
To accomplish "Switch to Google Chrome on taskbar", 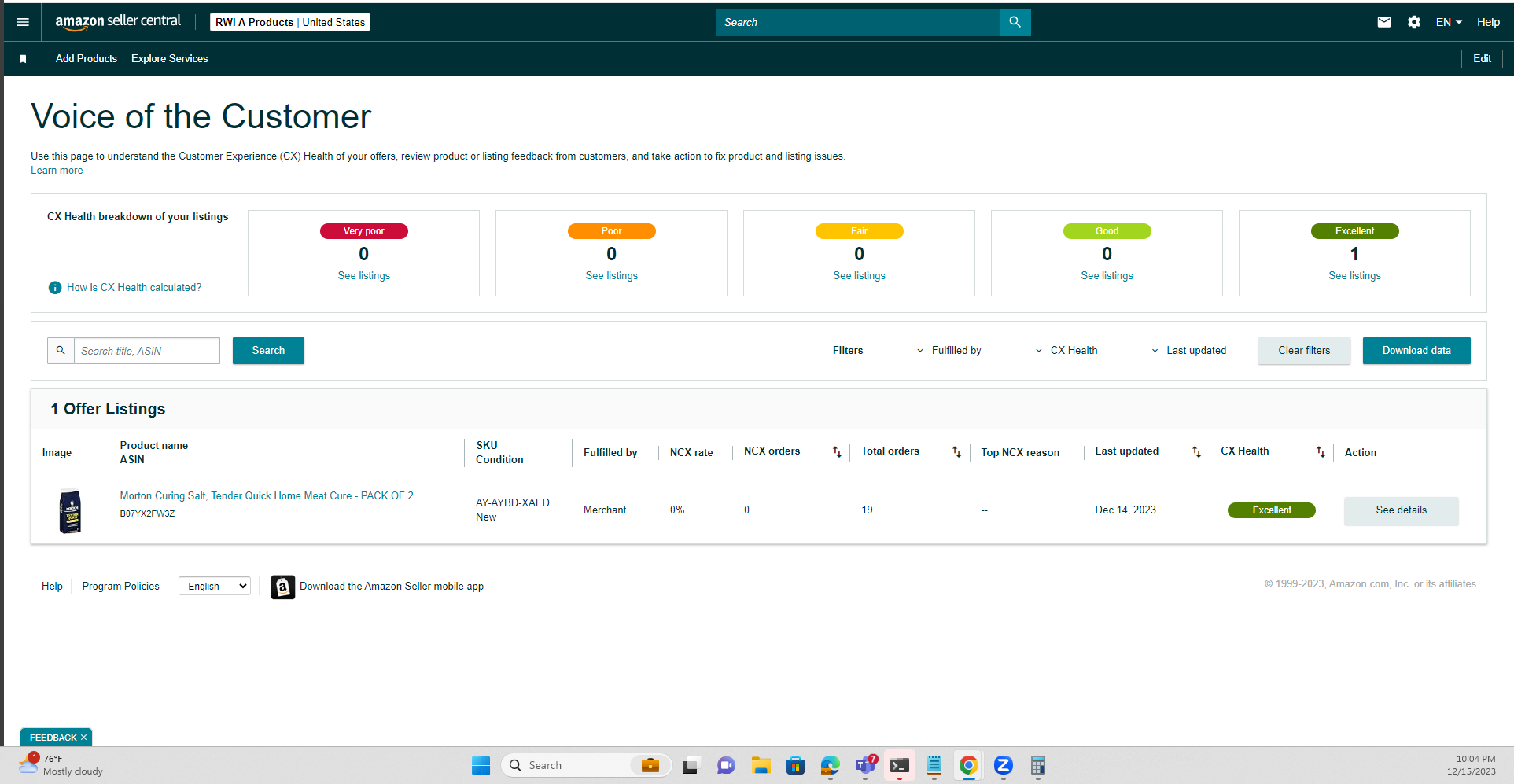I will click(x=969, y=765).
